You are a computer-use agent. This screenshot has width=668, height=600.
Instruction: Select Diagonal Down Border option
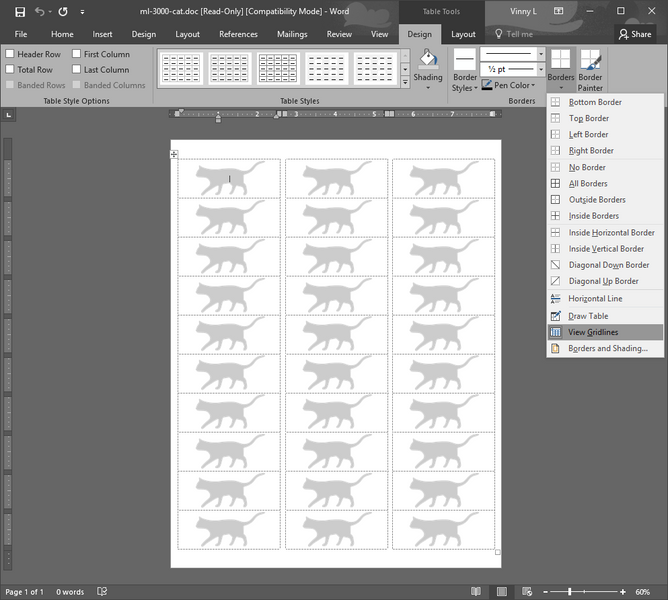[x=608, y=265]
